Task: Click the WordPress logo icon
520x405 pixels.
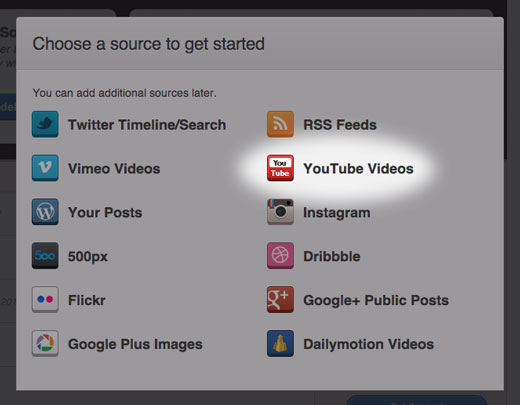Action: tap(45, 212)
